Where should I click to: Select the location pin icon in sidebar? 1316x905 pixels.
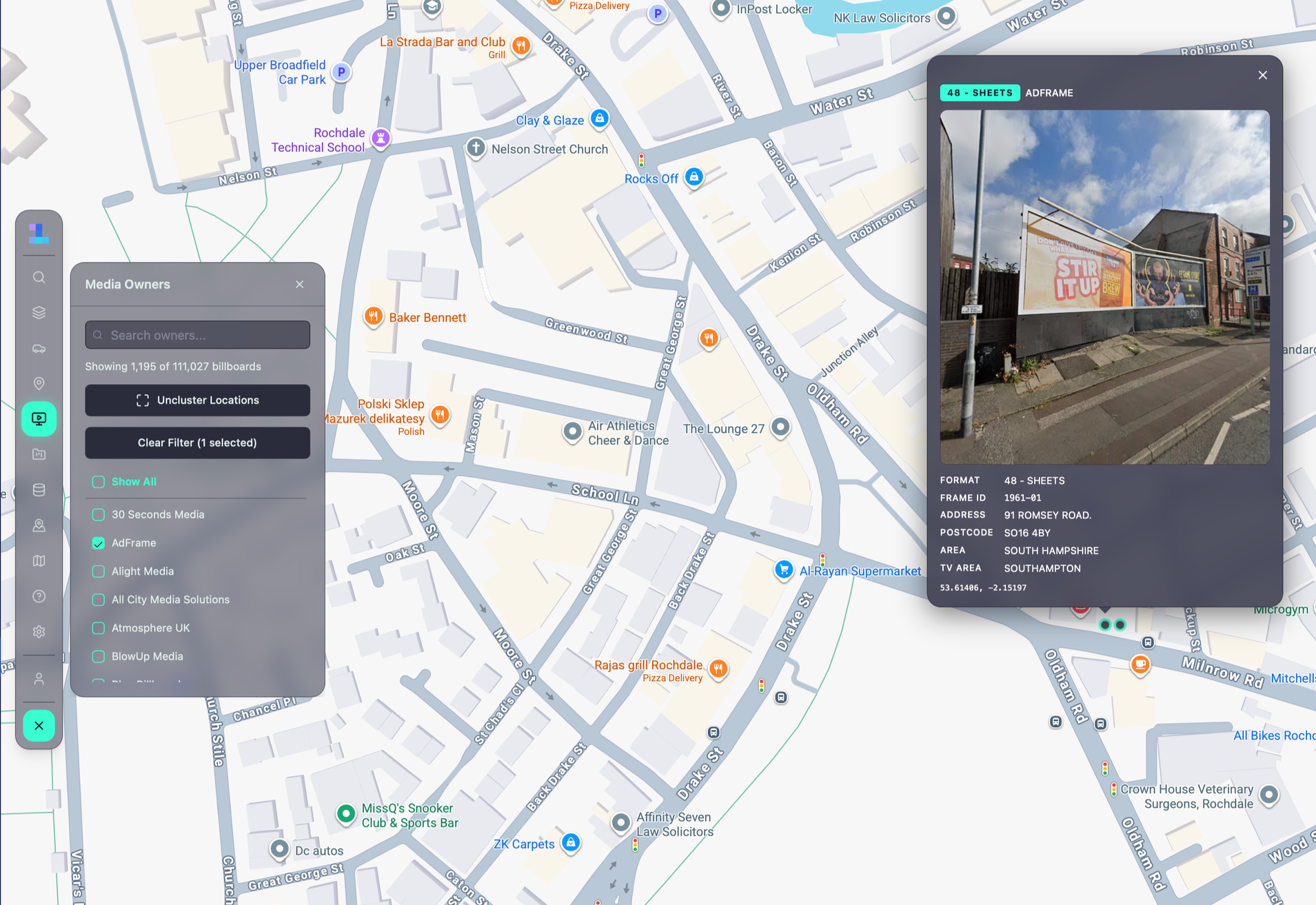coord(39,383)
